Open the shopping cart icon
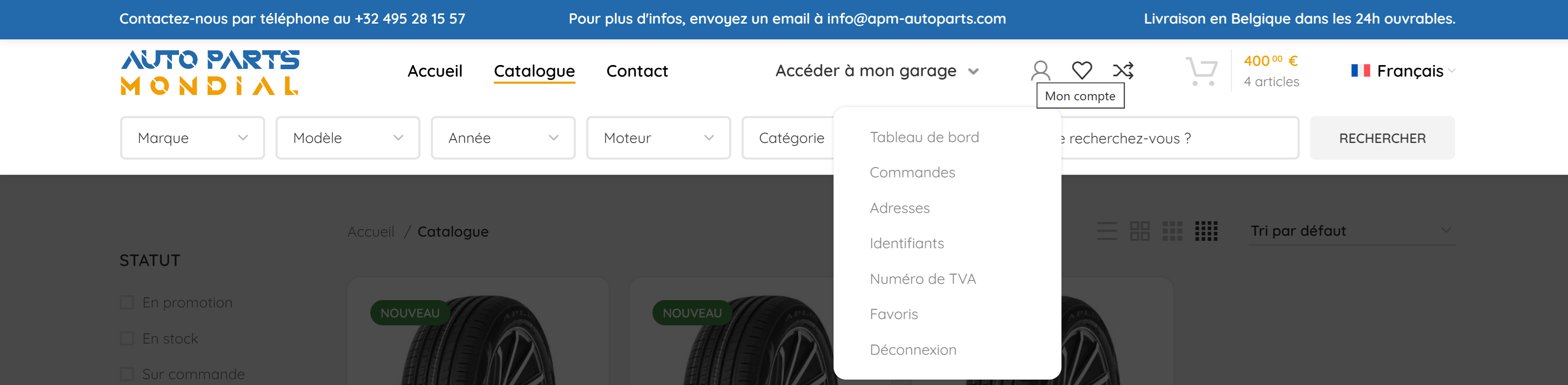 tap(1201, 71)
